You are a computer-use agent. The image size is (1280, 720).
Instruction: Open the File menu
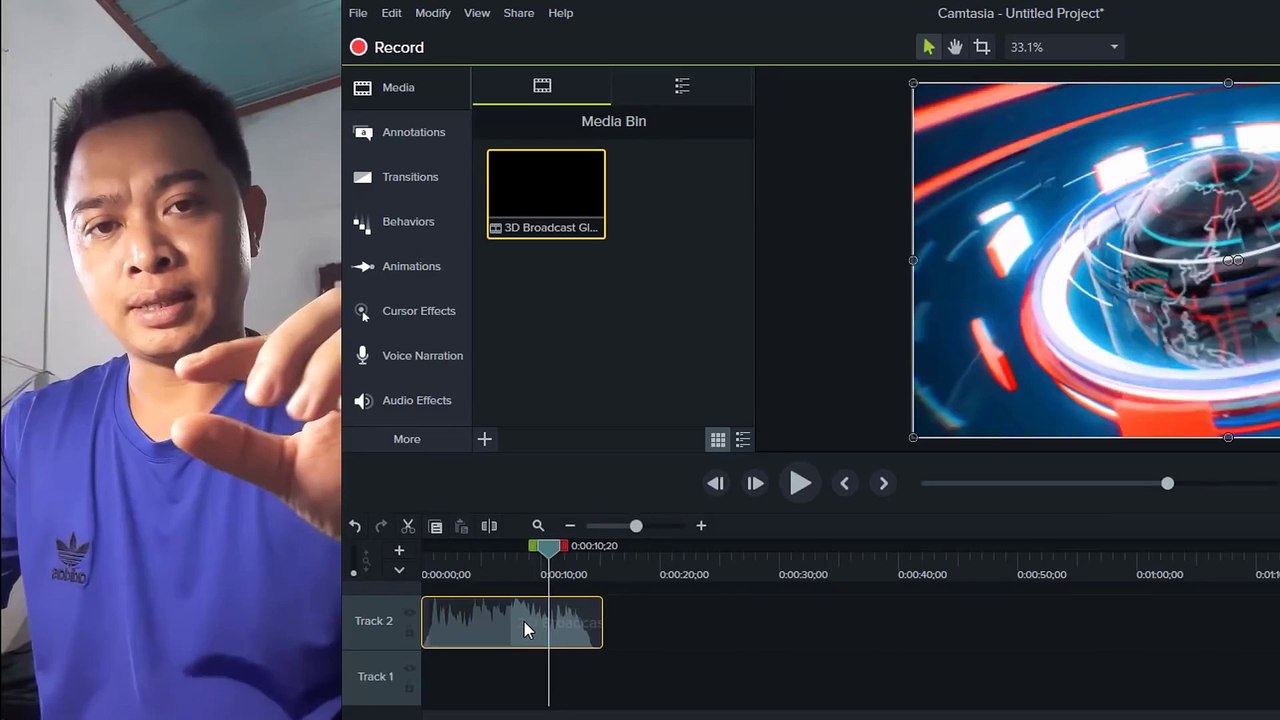(x=358, y=13)
